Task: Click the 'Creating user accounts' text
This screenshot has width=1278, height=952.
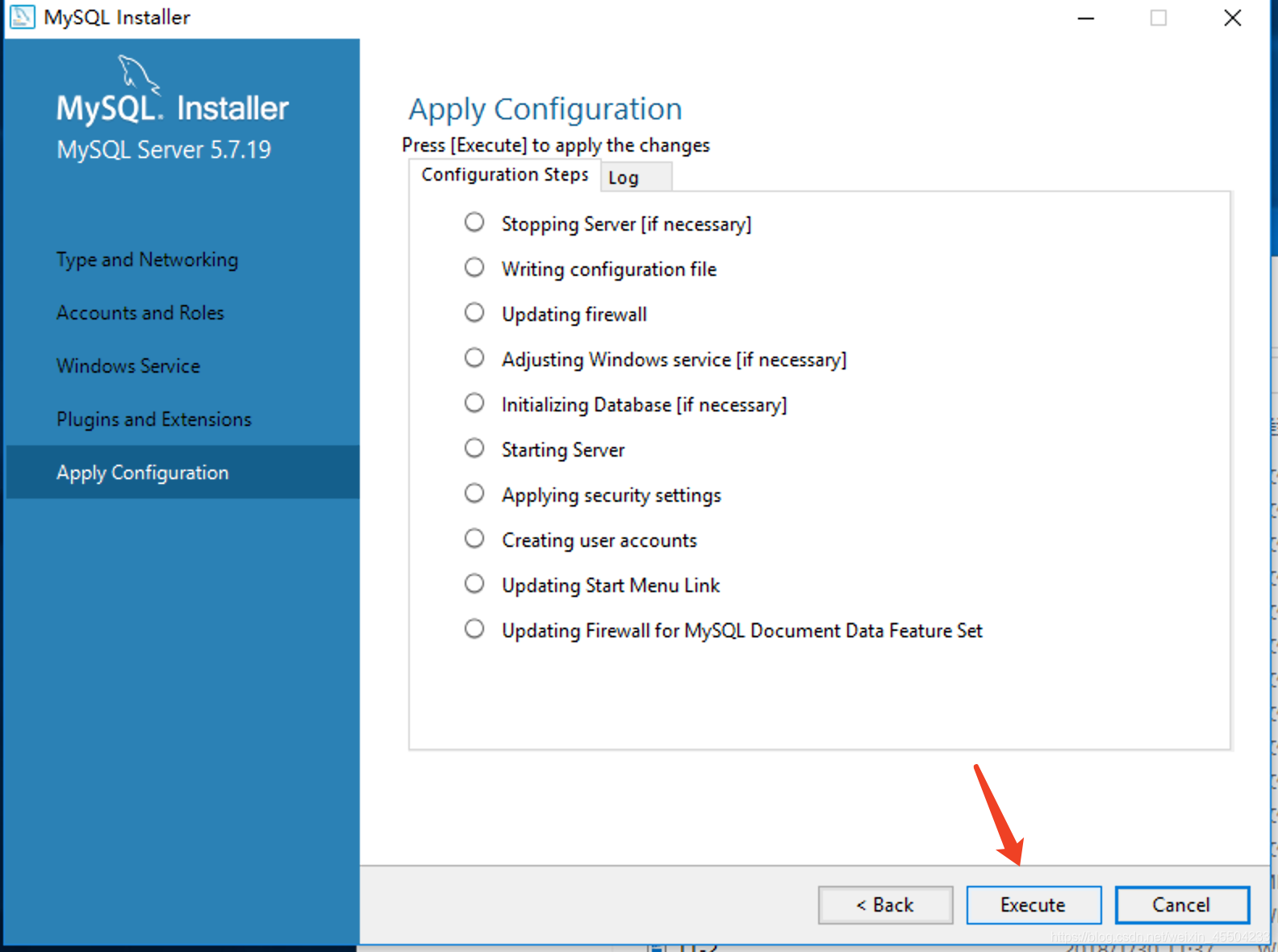Action: (599, 541)
